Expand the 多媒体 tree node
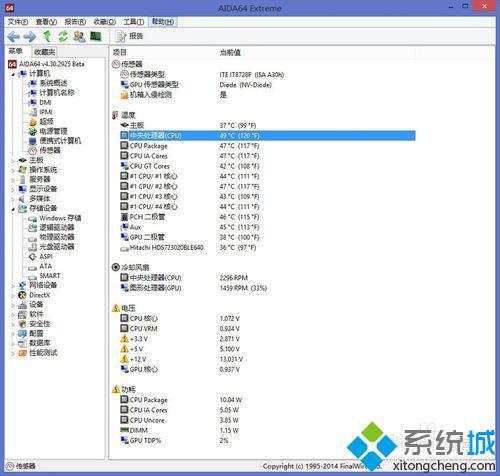The image size is (500, 476). click(x=13, y=199)
